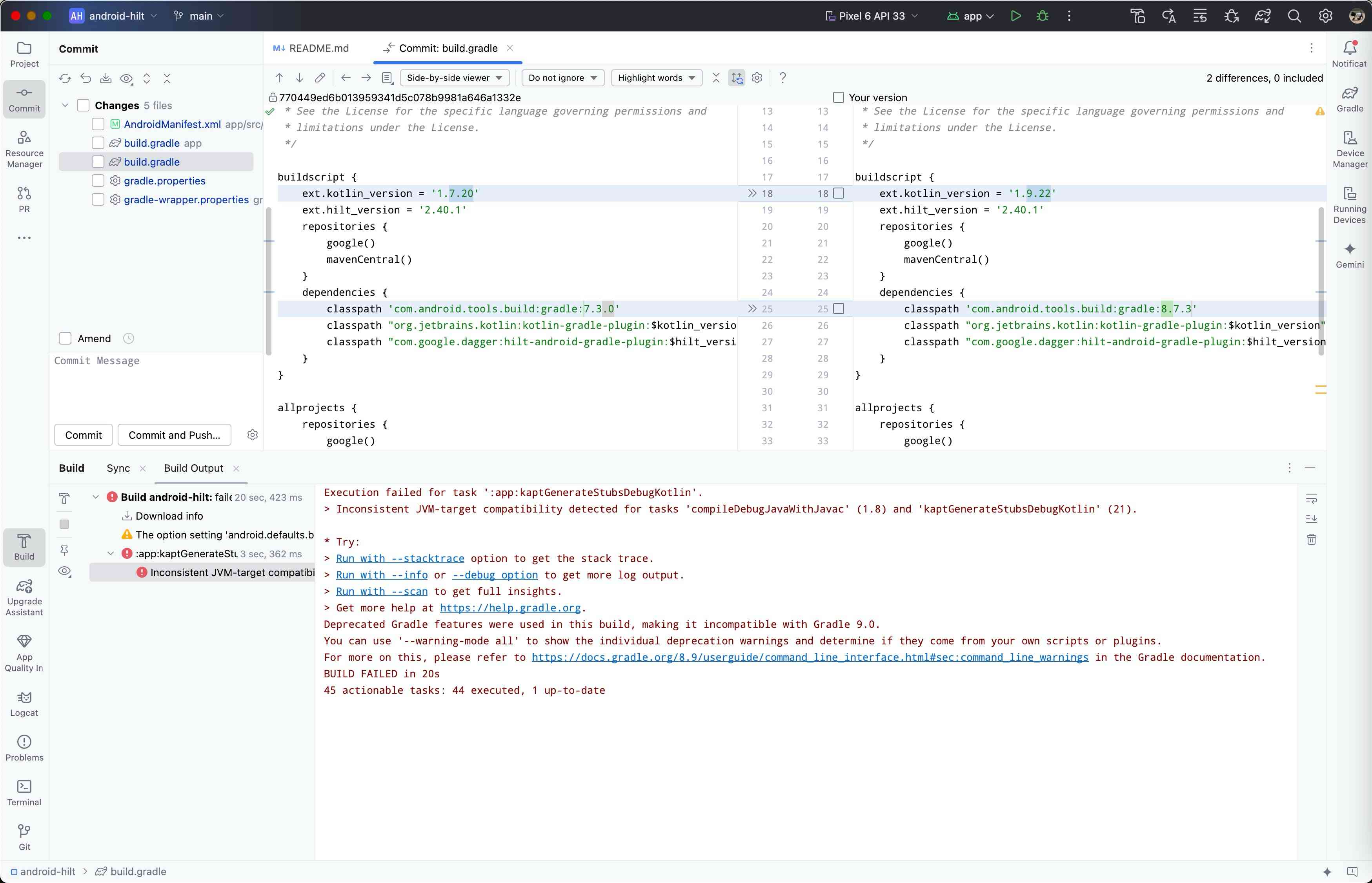Image resolution: width=1372 pixels, height=883 pixels.
Task: Collapse the Changes tree node
Action: tap(66, 106)
